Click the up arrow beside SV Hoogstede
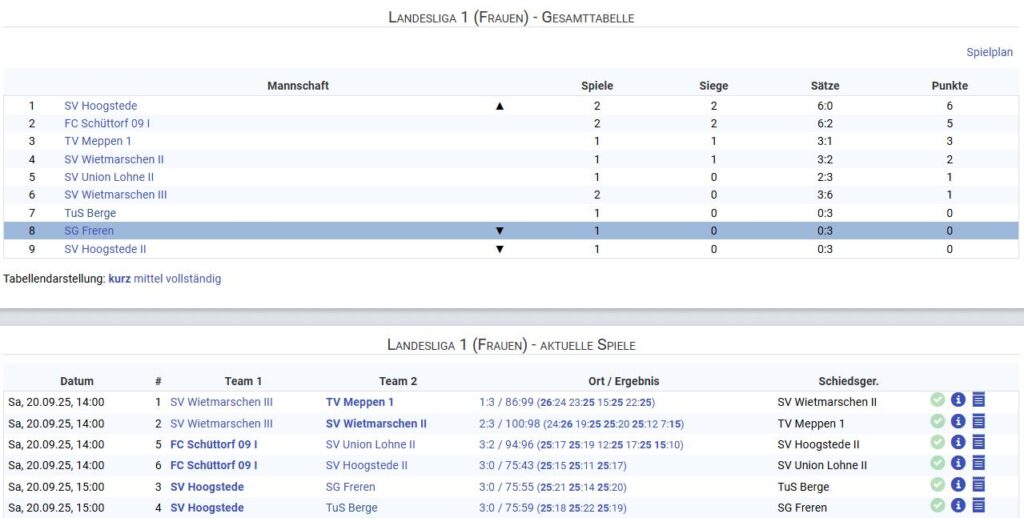This screenshot has width=1024, height=518. coord(500,106)
